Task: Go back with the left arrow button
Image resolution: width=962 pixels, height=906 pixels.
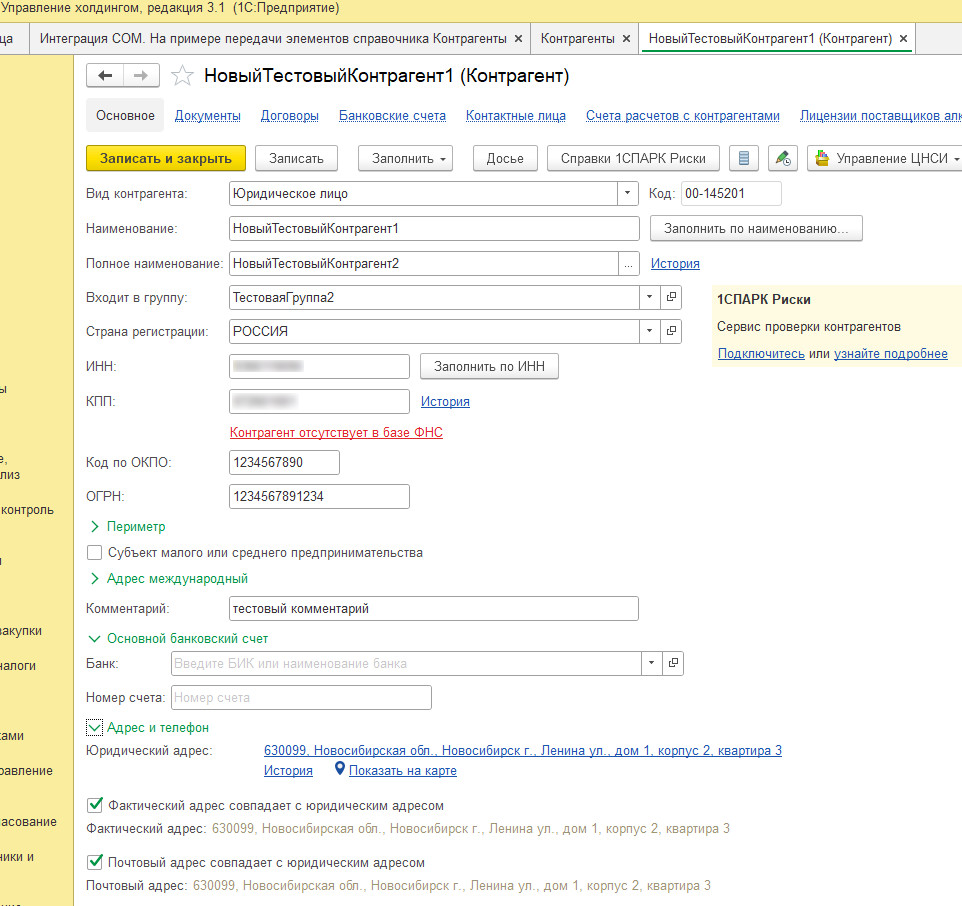Action: tap(105, 75)
